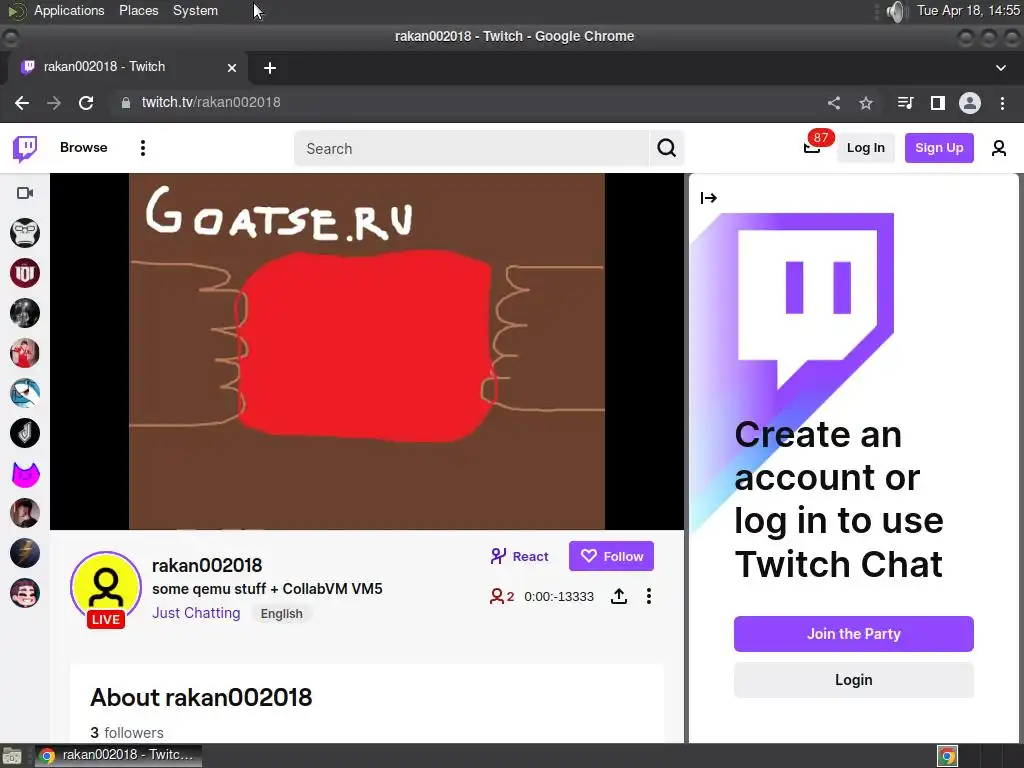Open the red shield logo avatar channel
1024x768 pixels.
(x=25, y=273)
